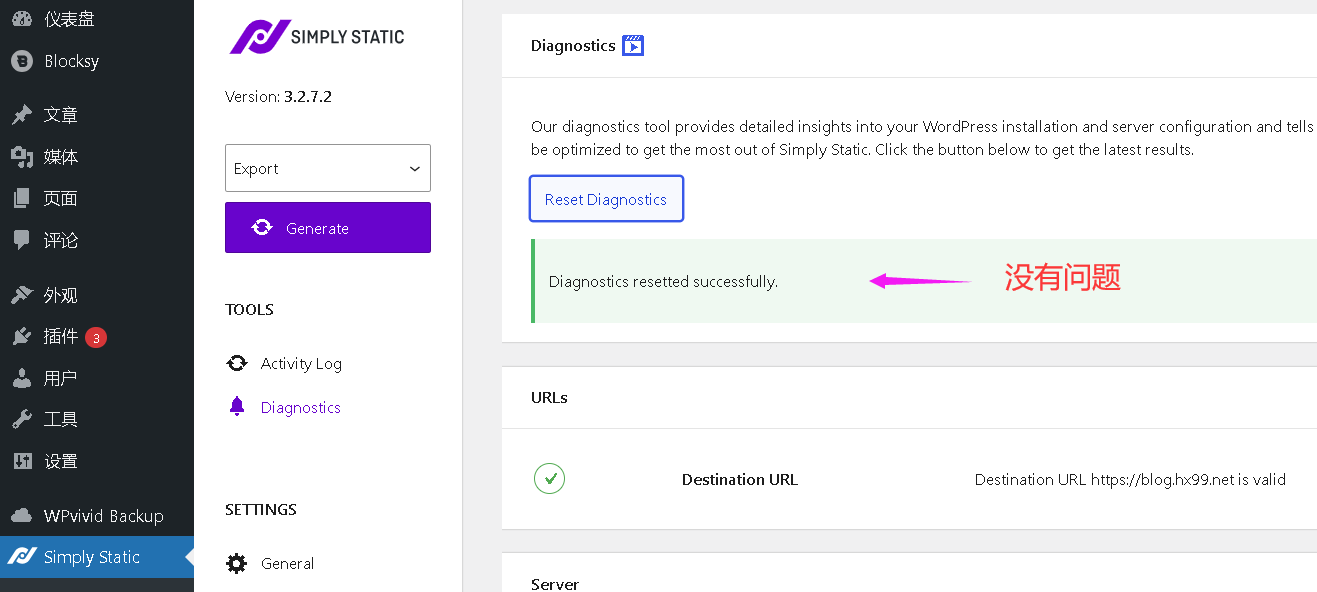Click the Blocksy menu icon
The width and height of the screenshot is (1317, 592).
[x=21, y=61]
